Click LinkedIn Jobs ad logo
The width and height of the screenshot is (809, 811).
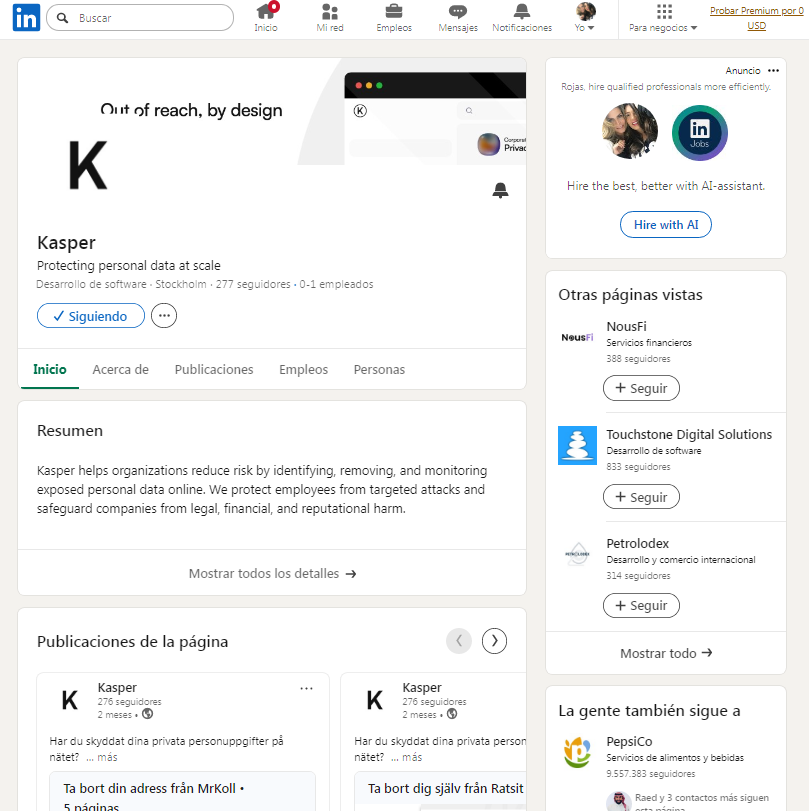(700, 132)
